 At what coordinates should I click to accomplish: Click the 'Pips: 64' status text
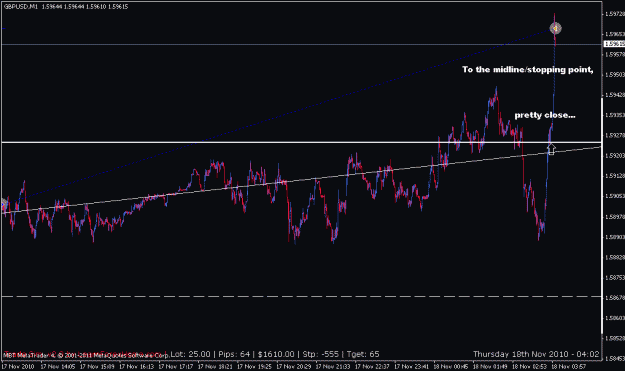[234, 354]
